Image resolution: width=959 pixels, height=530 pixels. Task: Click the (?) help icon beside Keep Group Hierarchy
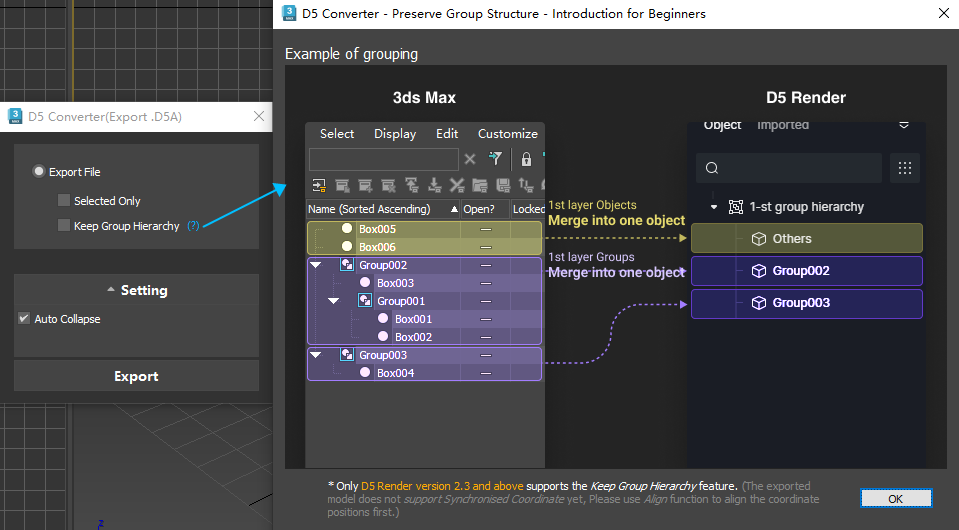tap(193, 226)
